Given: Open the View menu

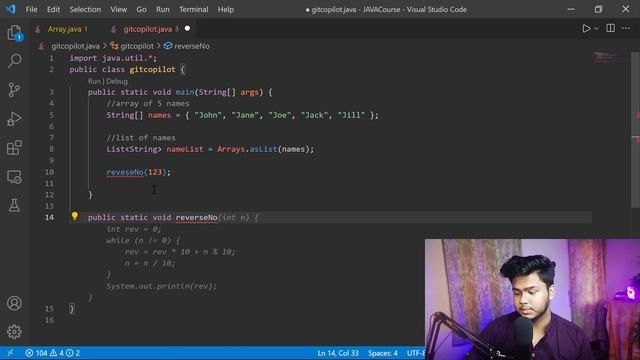Looking at the screenshot, I should 118,9.
